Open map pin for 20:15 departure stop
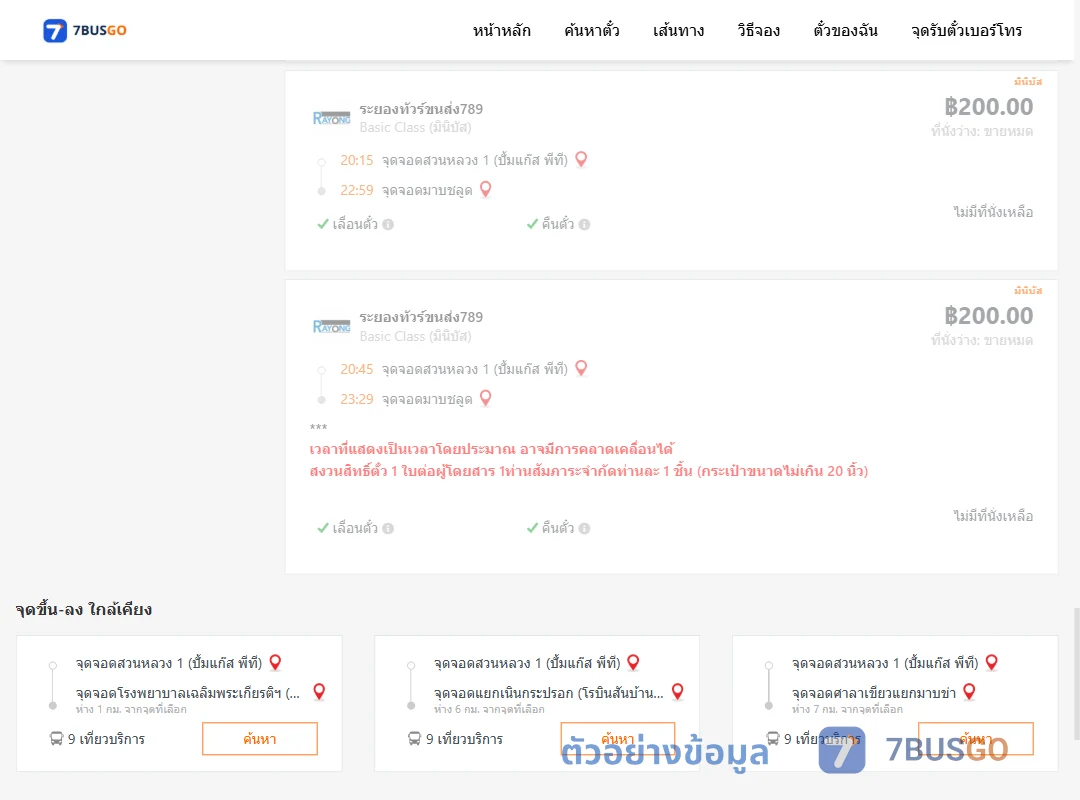Image resolution: width=1080 pixels, height=800 pixels. coord(581,160)
